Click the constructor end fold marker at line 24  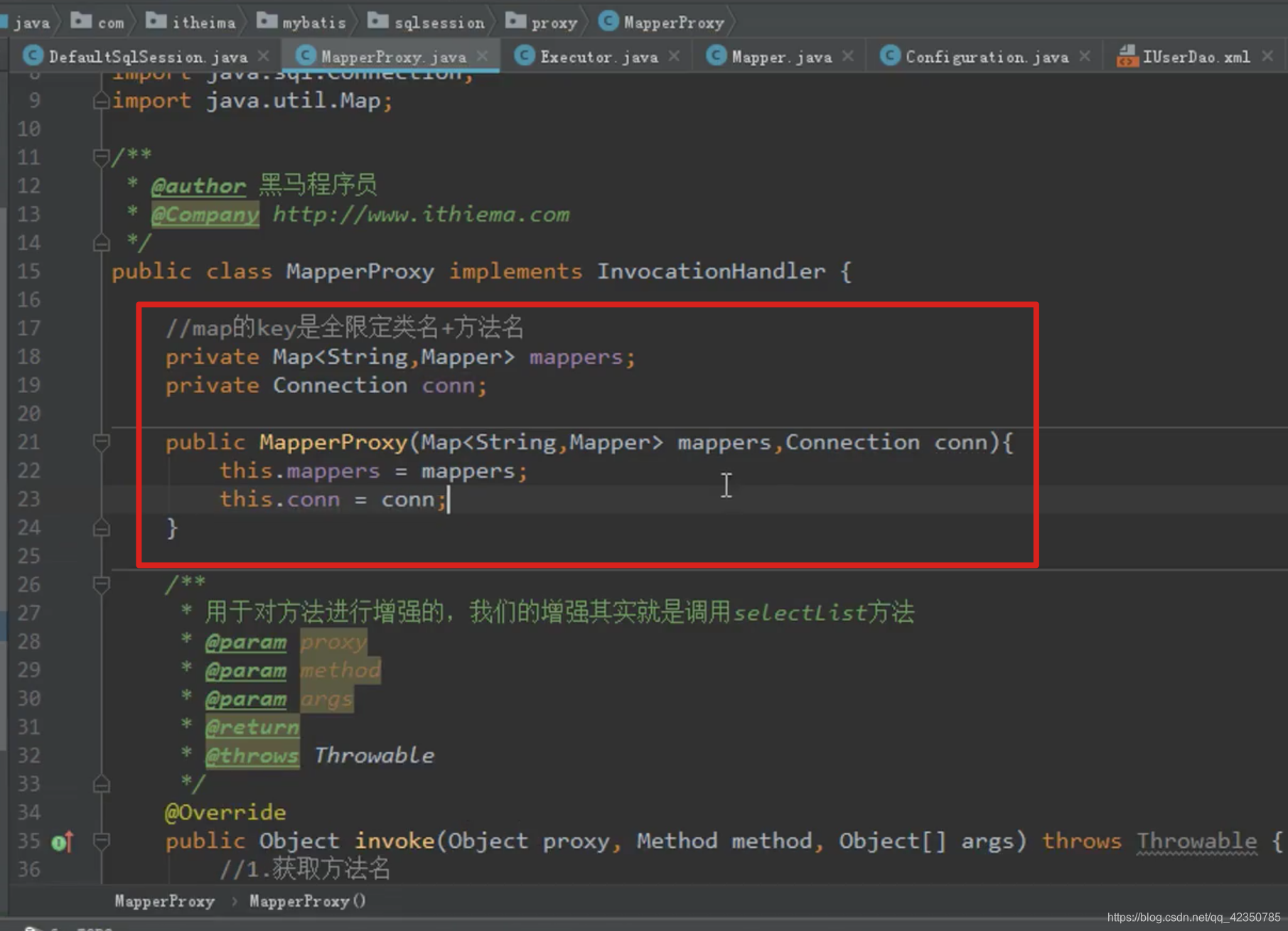click(x=101, y=528)
